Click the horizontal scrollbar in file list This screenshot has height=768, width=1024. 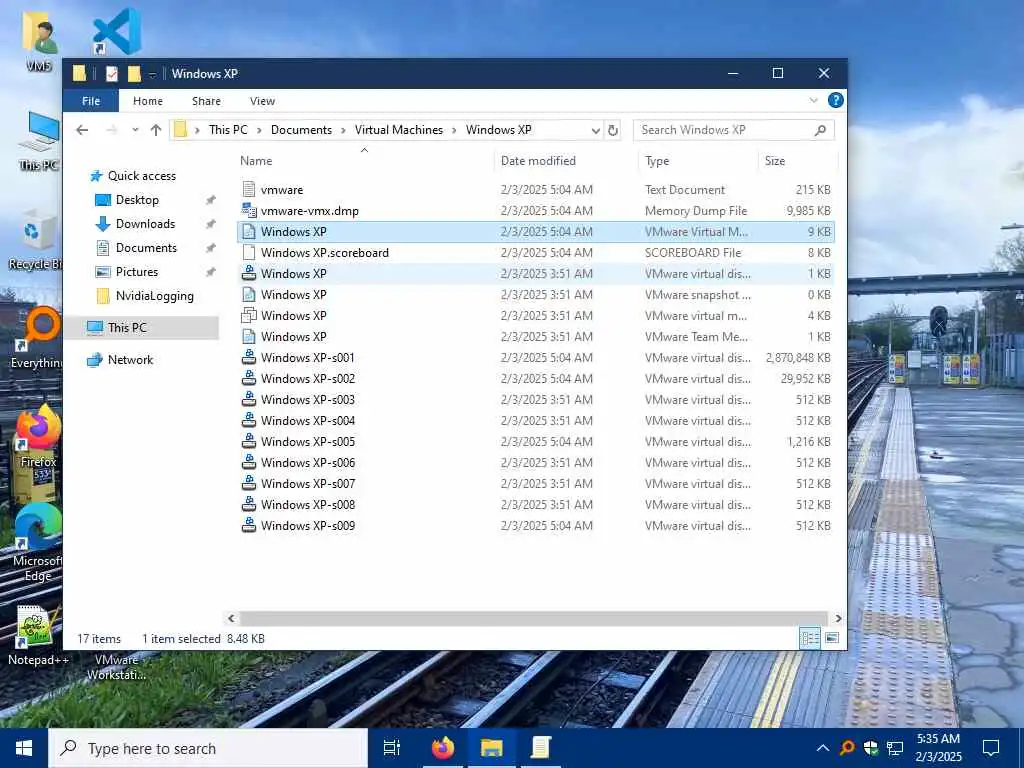[x=534, y=618]
